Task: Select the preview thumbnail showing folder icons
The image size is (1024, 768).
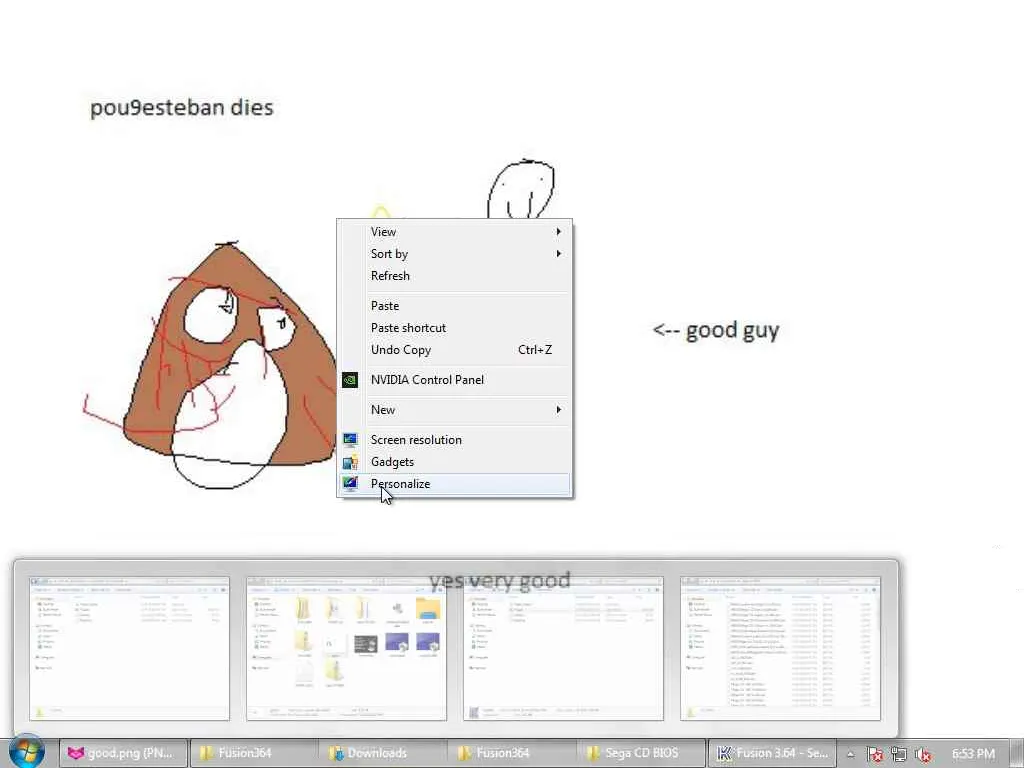Action: pyautogui.click(x=346, y=648)
